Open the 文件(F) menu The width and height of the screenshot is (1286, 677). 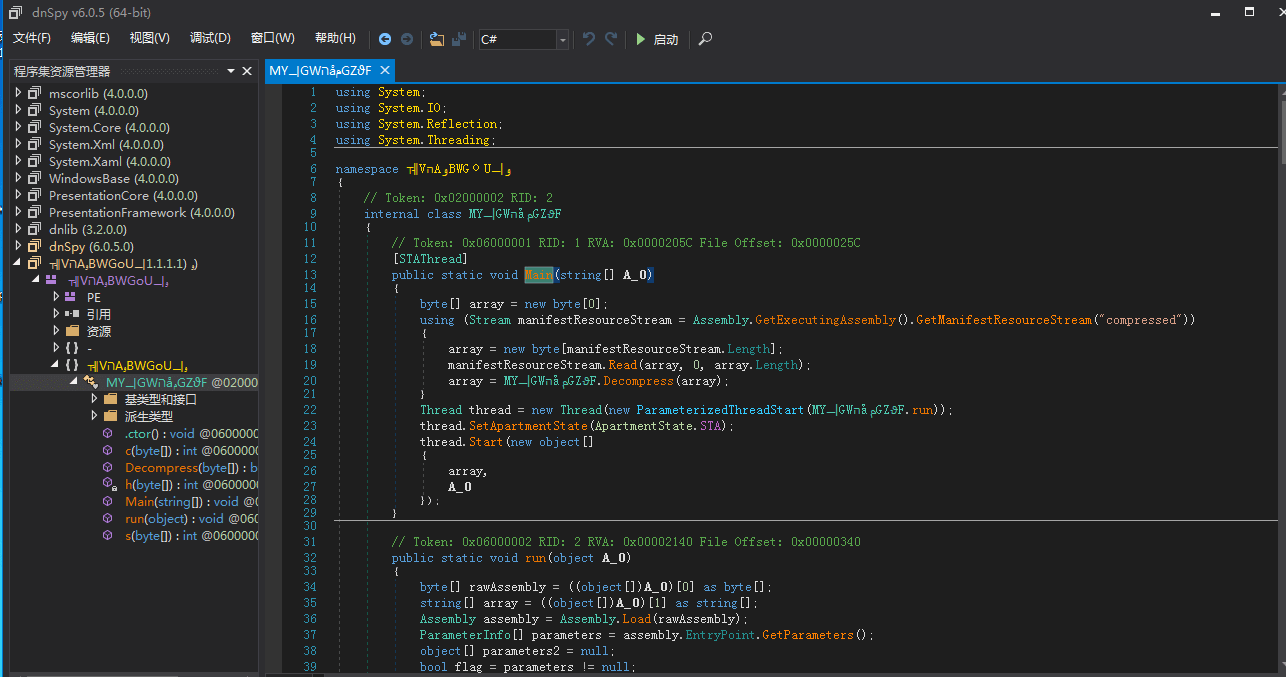[x=31, y=38]
